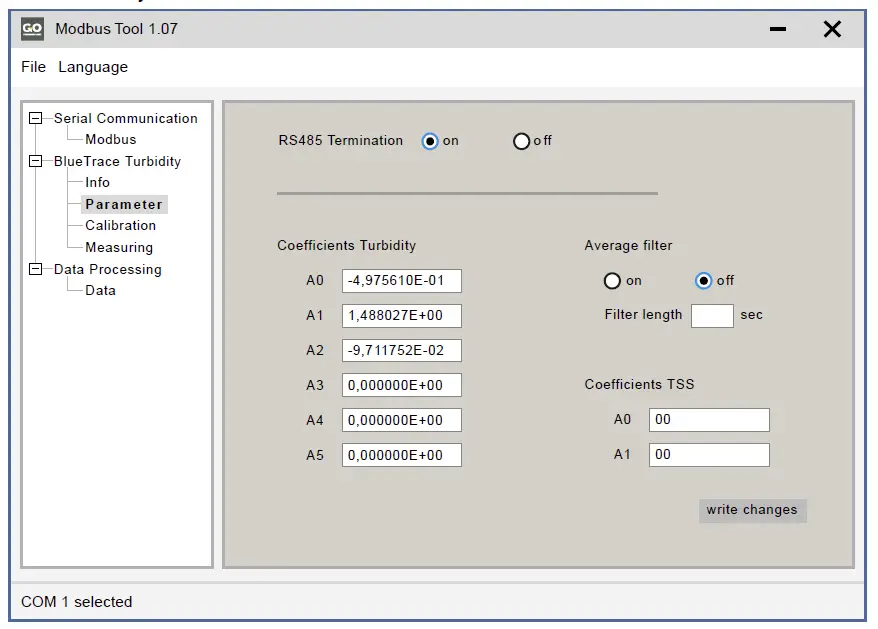
Task: Collapse the Serial Communication branch
Action: pyautogui.click(x=33, y=118)
